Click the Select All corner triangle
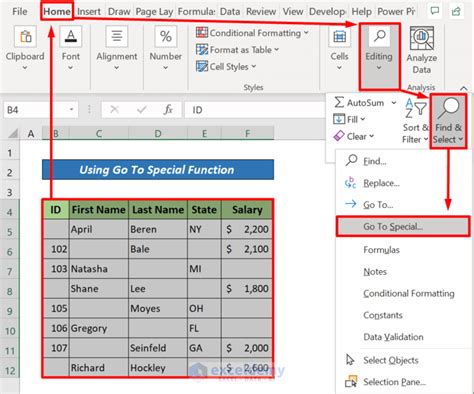 pos(13,134)
